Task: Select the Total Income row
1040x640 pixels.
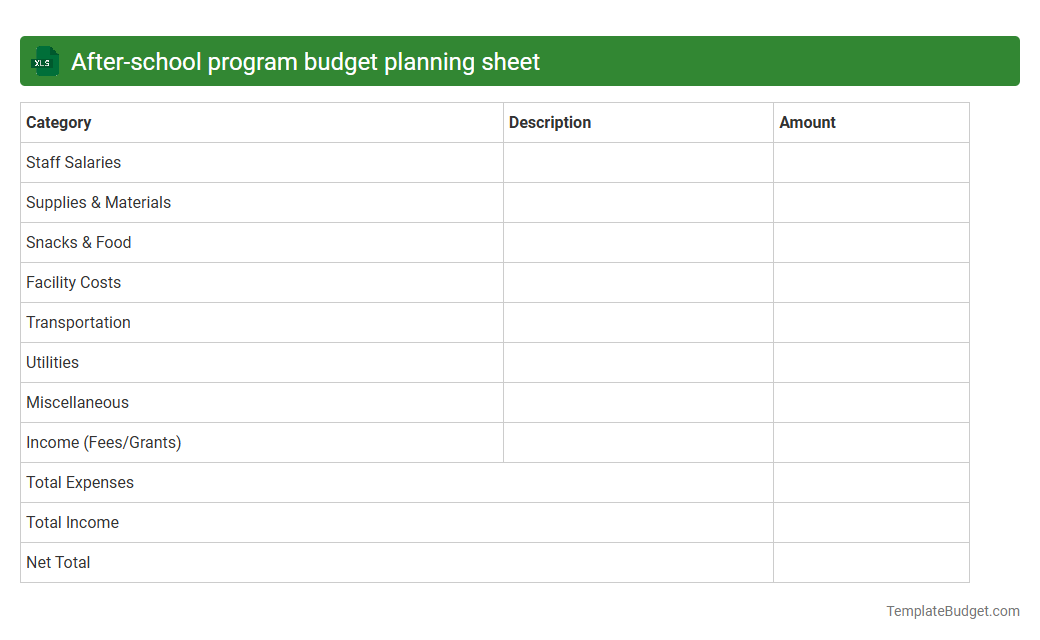Action: 72,522
